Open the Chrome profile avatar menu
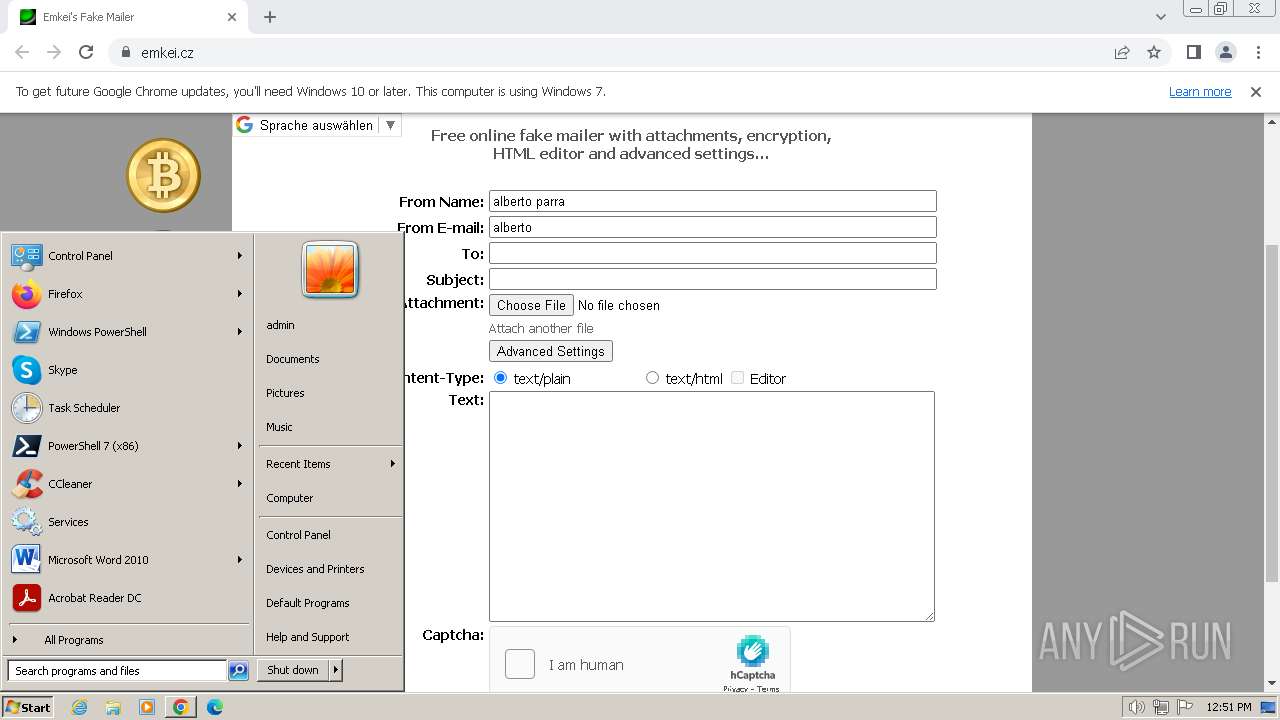 (x=1225, y=52)
